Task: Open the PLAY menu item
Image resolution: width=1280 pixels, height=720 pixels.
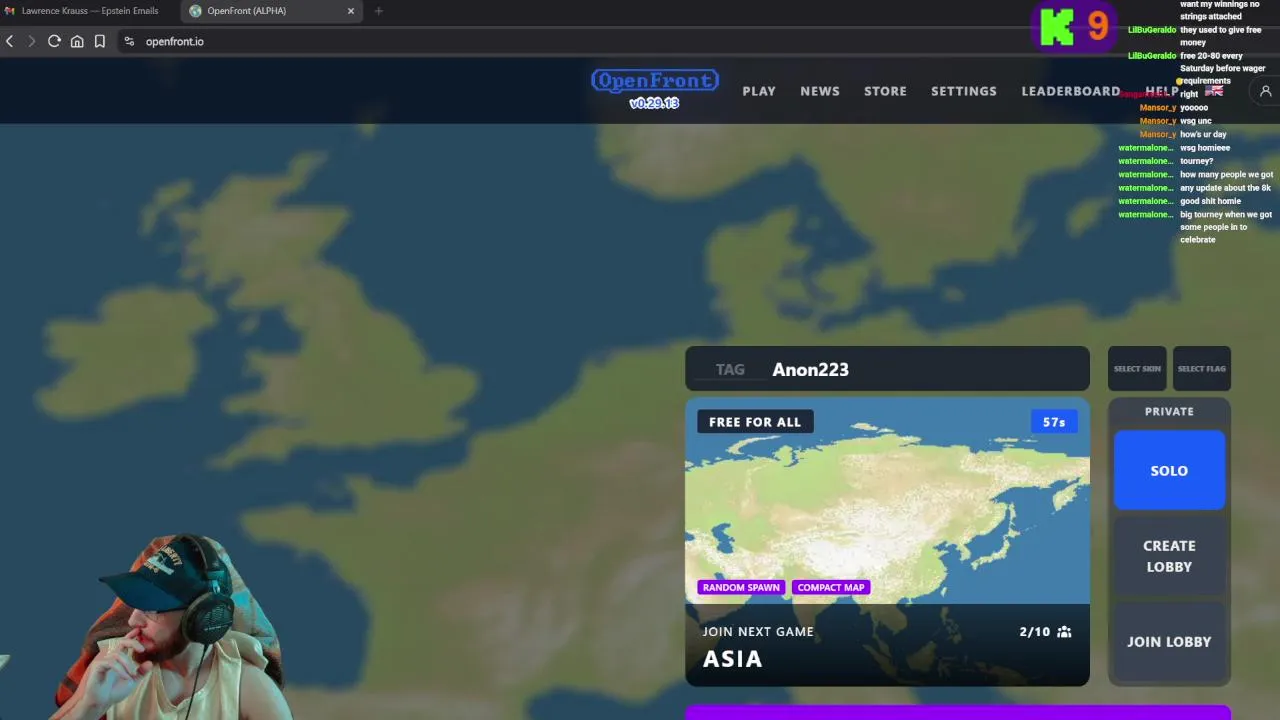Action: coord(759,91)
